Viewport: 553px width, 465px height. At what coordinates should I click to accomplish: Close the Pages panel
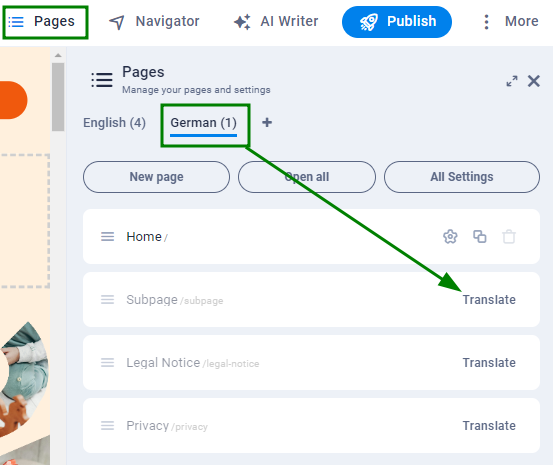534,81
